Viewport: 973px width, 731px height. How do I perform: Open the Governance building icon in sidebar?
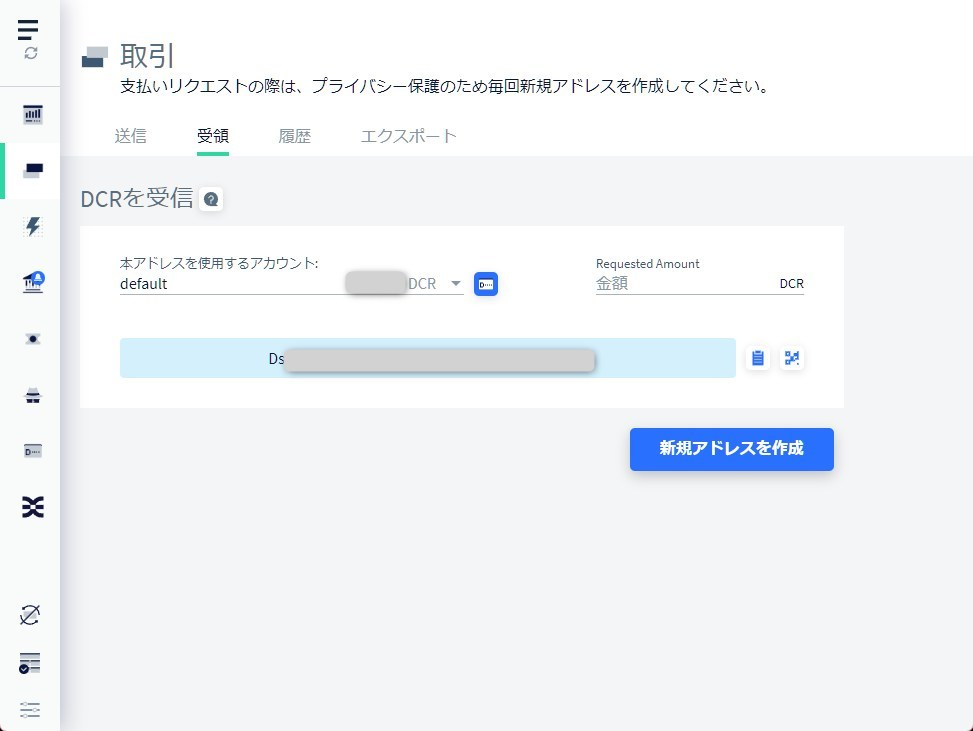click(x=32, y=284)
